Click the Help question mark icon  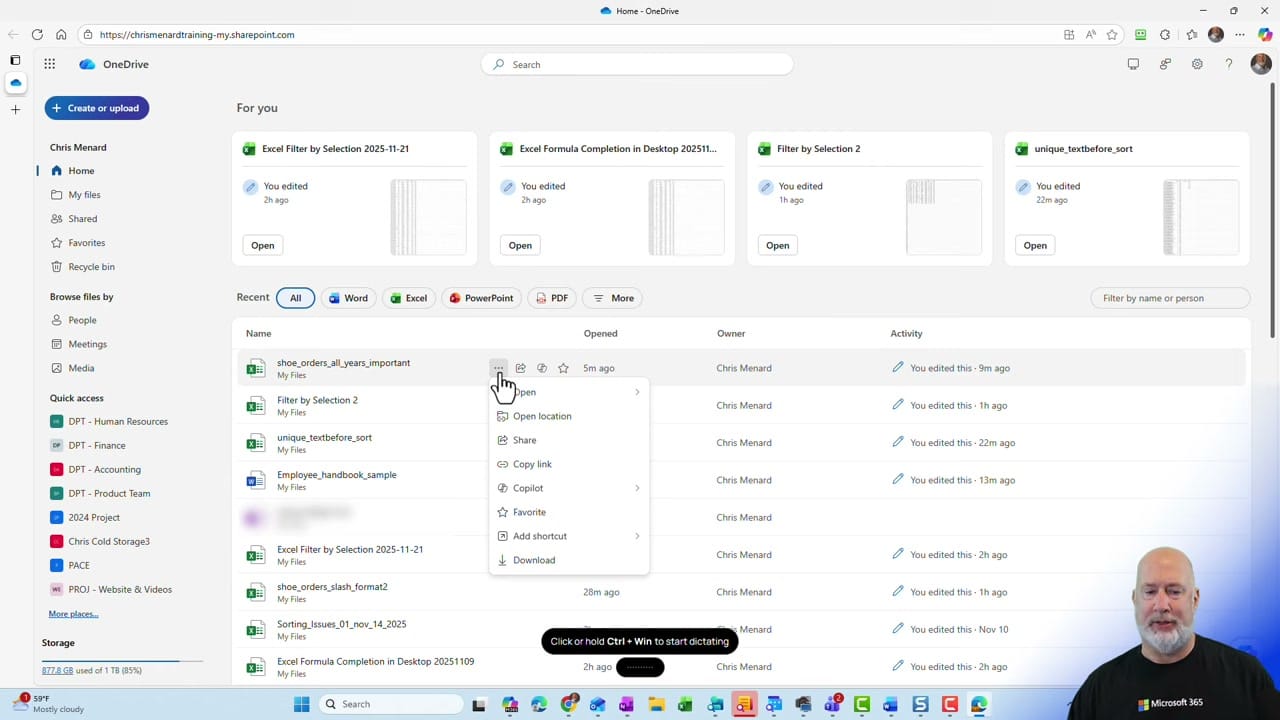pos(1229,64)
